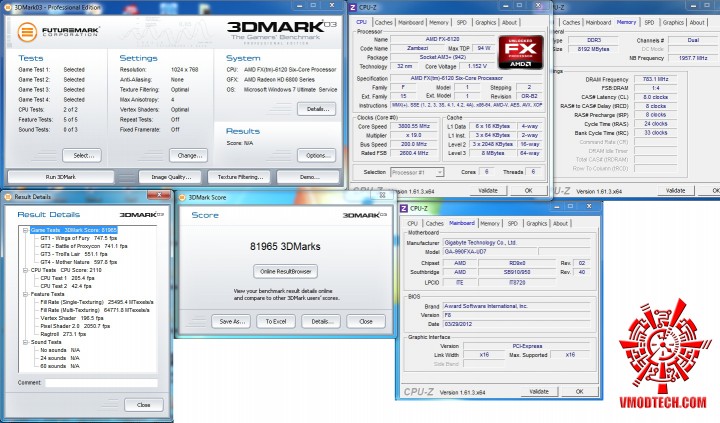
Task: Focus the Comment input field
Action: (101, 383)
